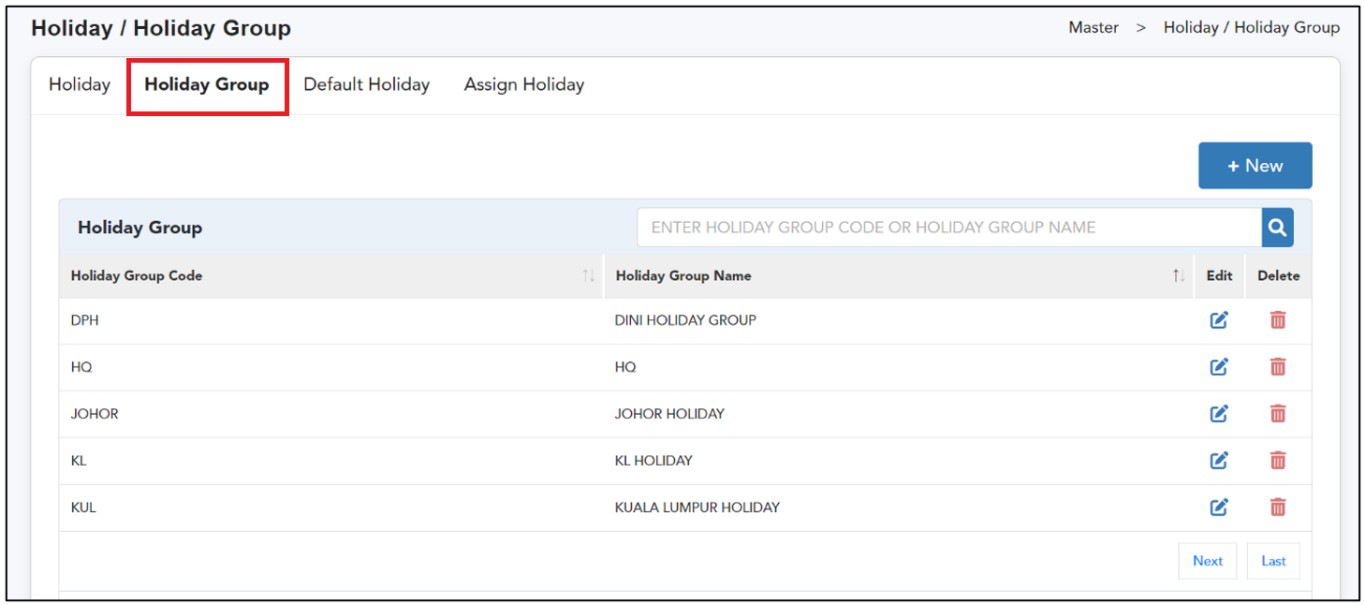Edit the HQ holiday group
This screenshot has height=605, width=1365.
pos(1218,367)
